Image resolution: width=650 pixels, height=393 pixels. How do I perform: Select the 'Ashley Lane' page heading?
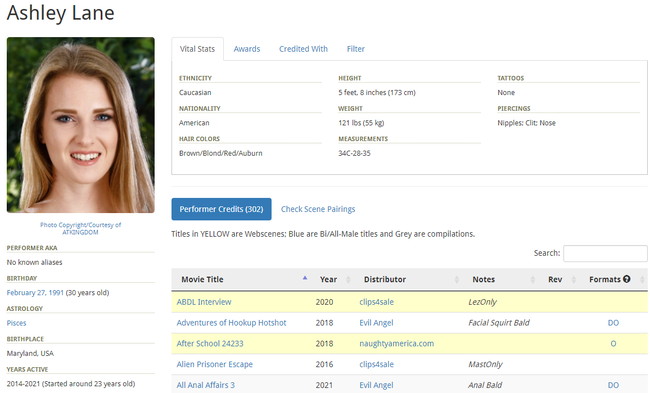[x=61, y=12]
